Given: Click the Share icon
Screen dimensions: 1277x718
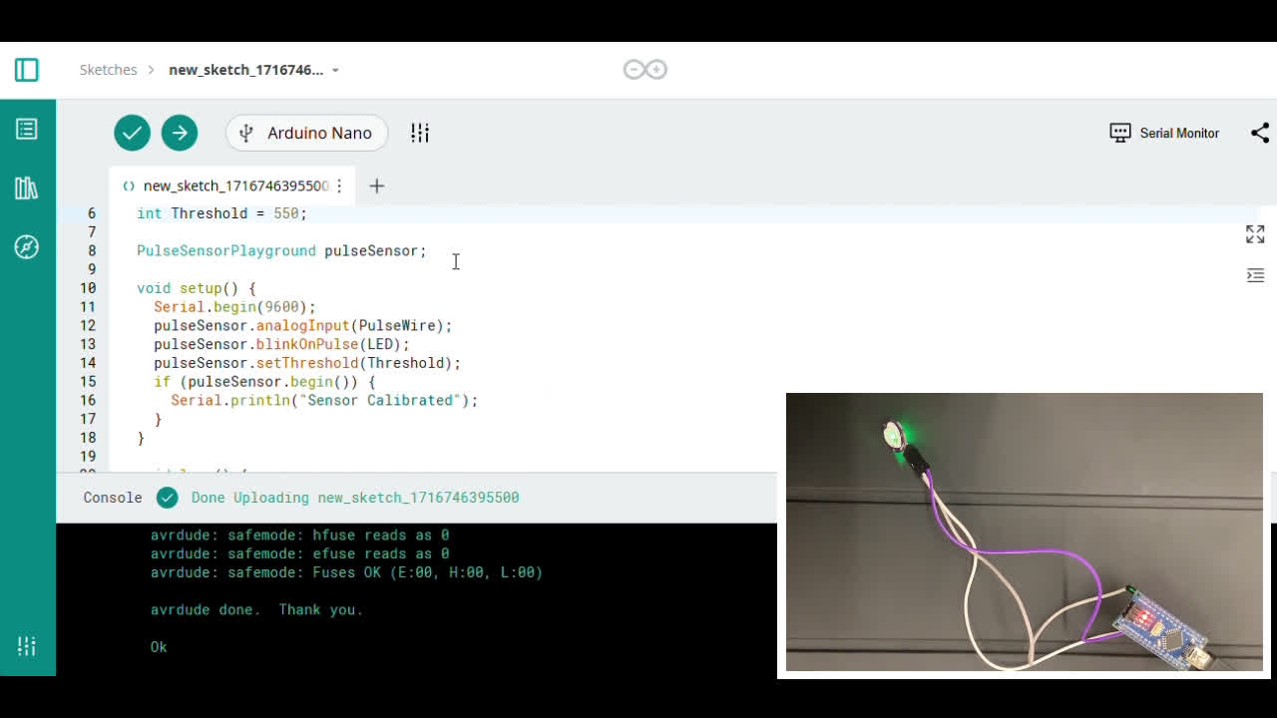Looking at the screenshot, I should pyautogui.click(x=1260, y=133).
